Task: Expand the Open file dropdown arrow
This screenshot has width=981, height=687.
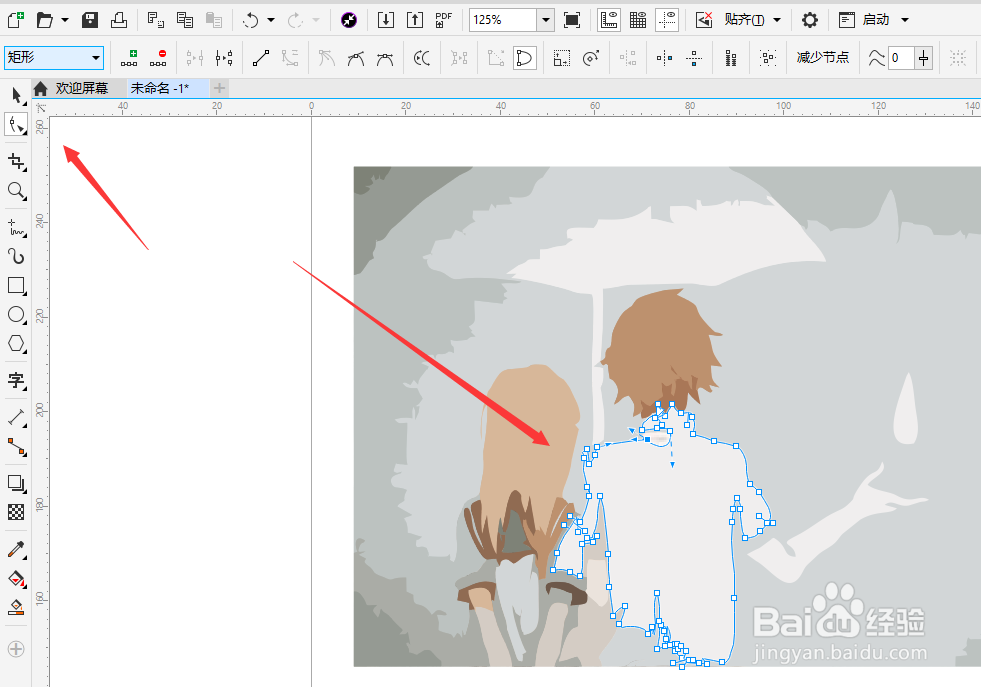Action: (64, 20)
